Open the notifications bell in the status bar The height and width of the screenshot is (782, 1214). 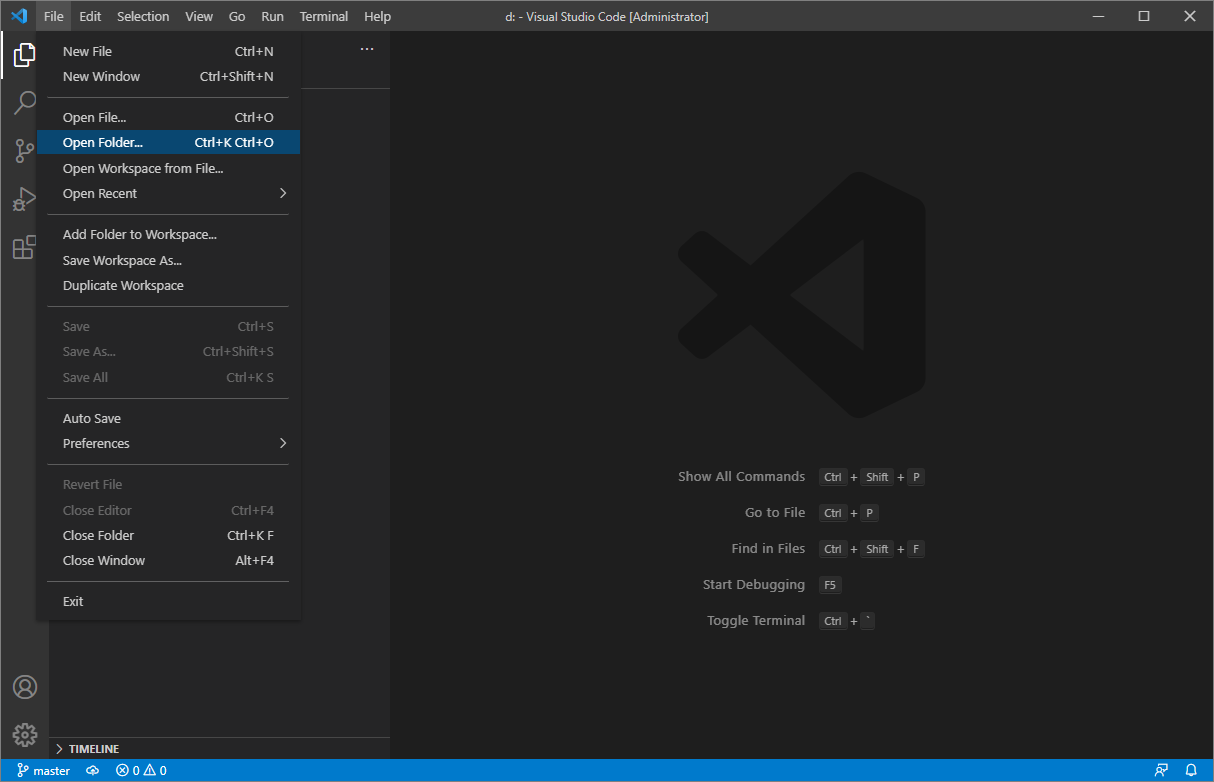tap(1190, 770)
